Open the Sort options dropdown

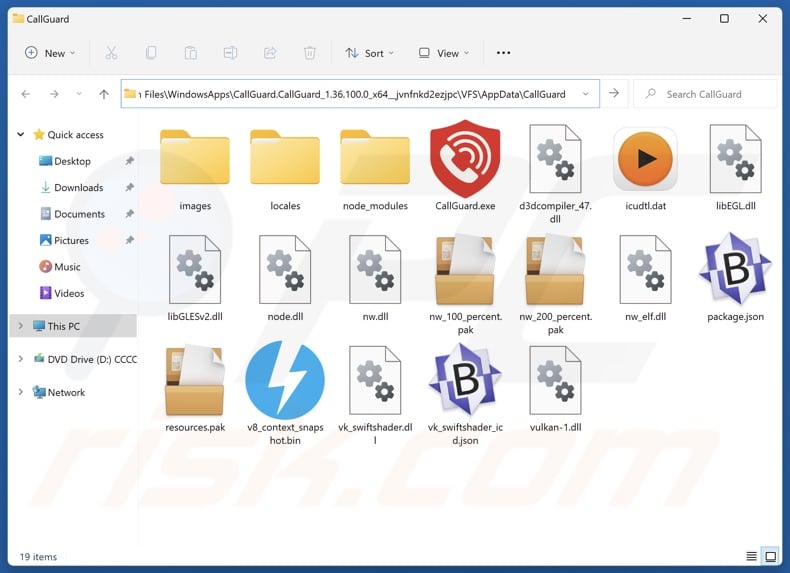point(369,53)
